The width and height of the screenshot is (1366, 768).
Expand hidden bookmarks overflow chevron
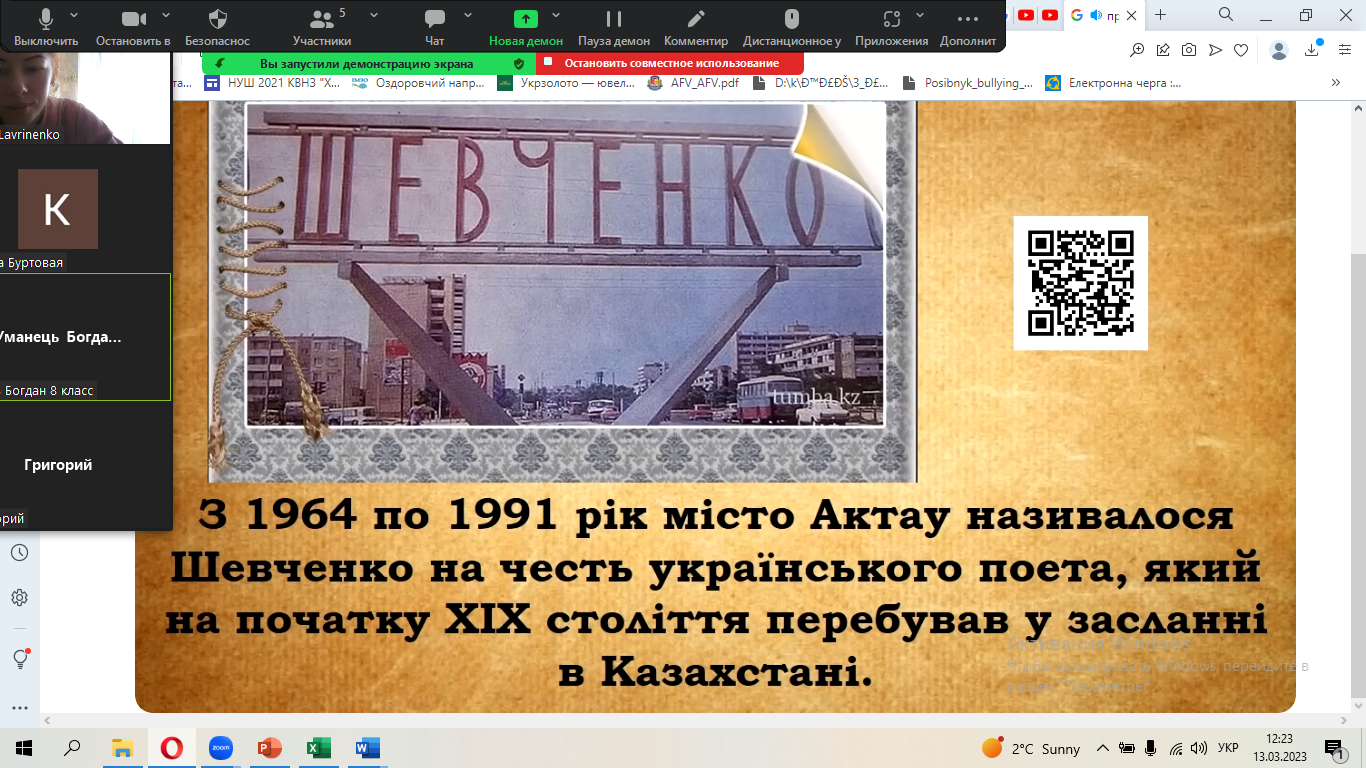click(x=1335, y=83)
